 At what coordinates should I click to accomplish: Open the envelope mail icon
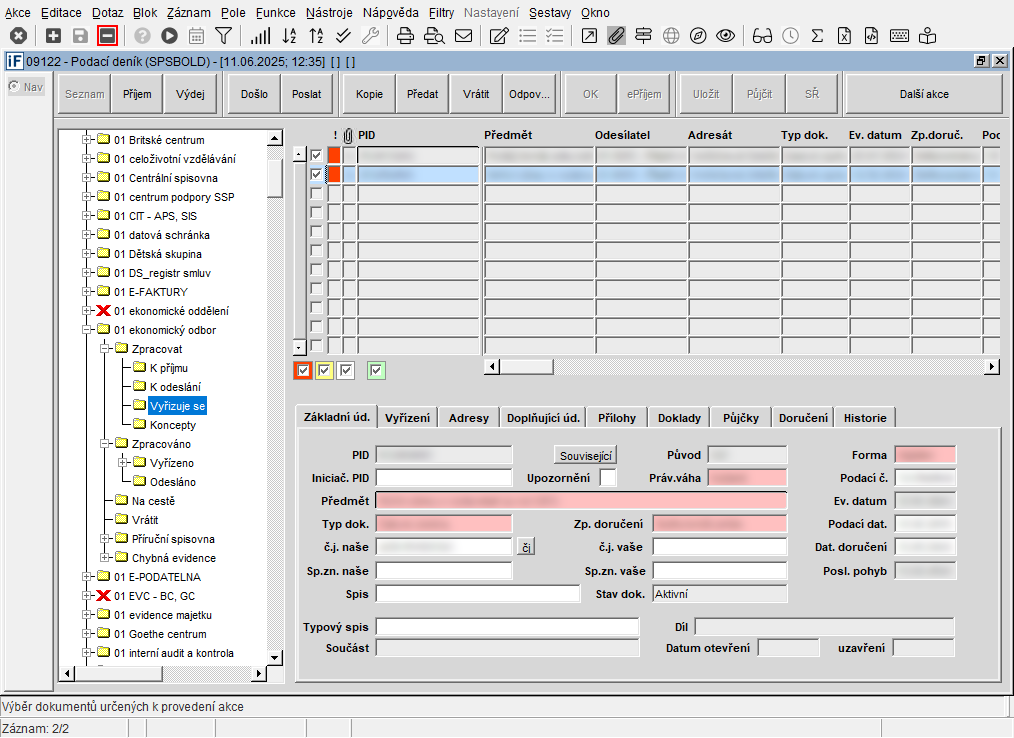[x=463, y=36]
